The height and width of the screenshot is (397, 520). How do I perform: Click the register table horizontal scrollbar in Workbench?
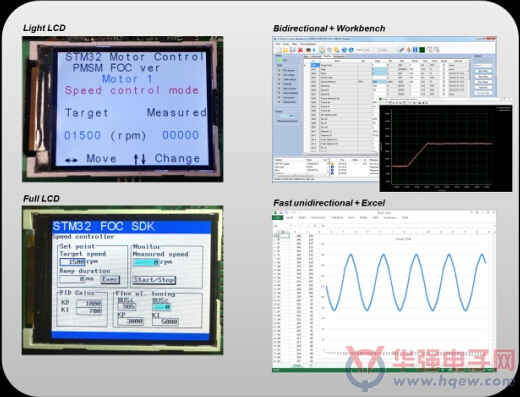tap(340, 154)
